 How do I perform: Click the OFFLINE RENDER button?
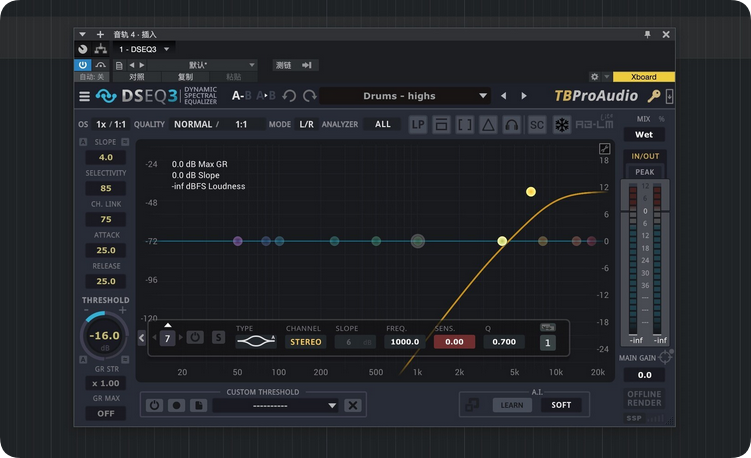pyautogui.click(x=645, y=399)
